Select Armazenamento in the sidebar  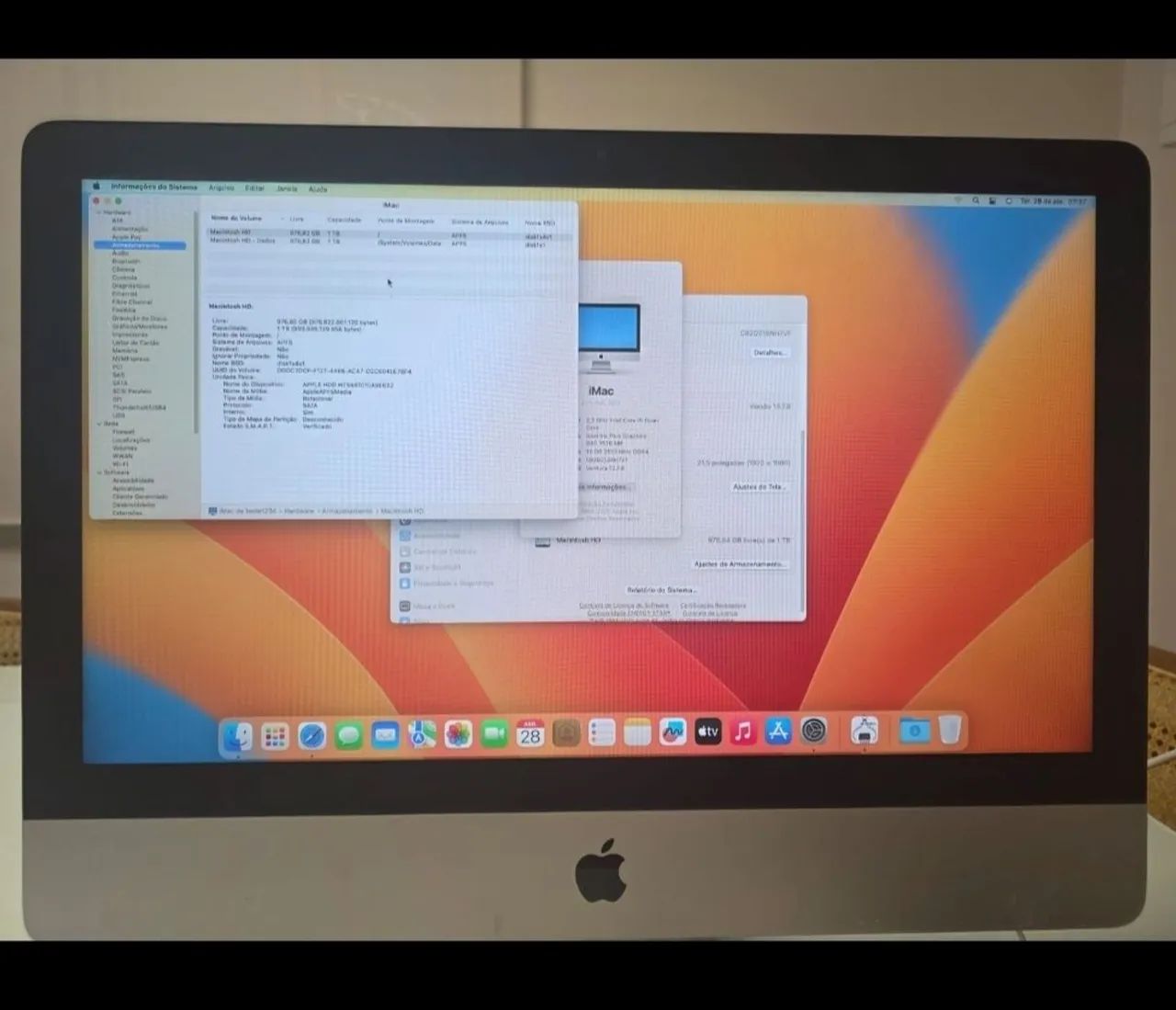click(x=141, y=245)
